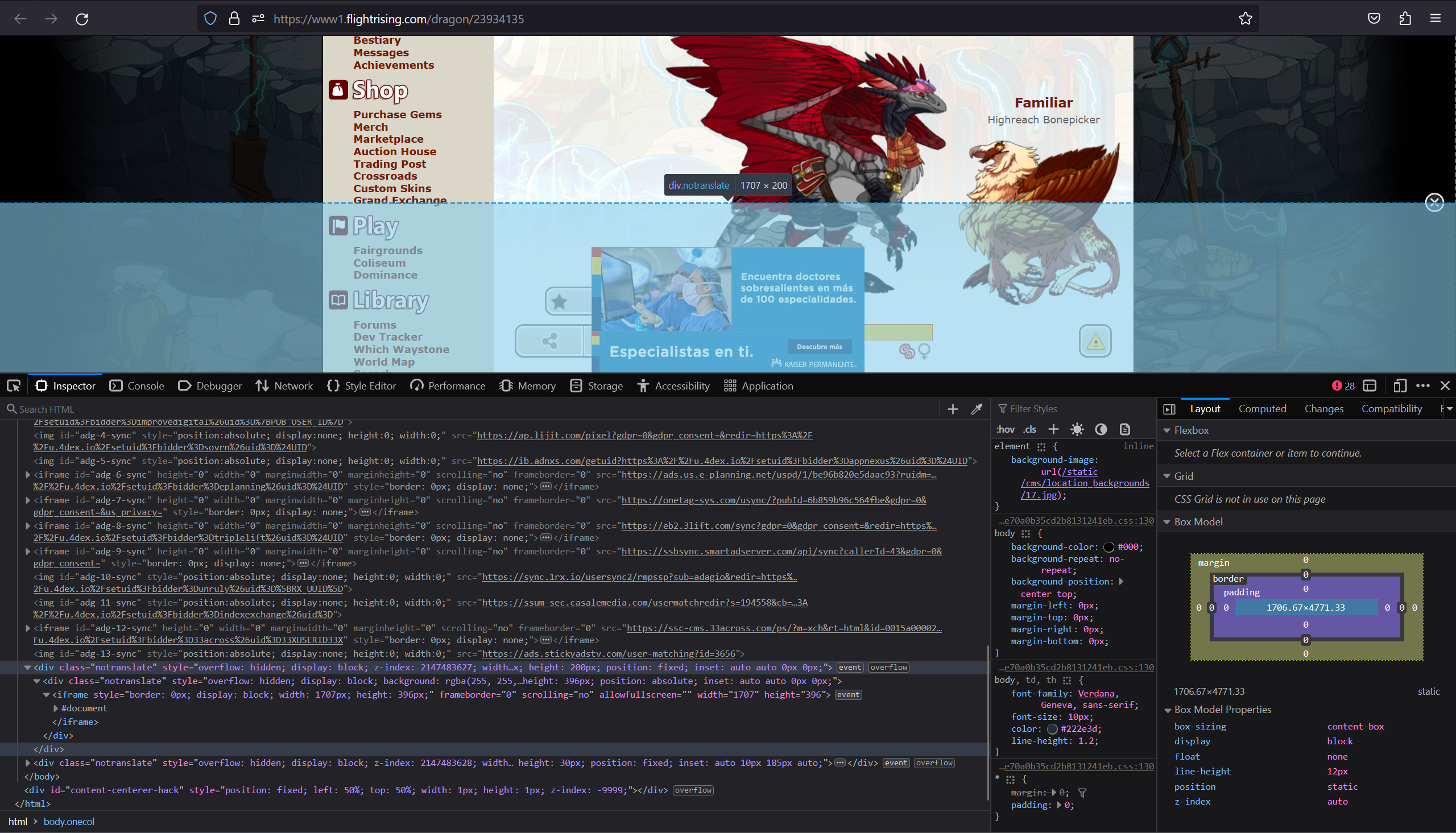1456x833 pixels.
Task: Open the Computed tab
Action: coord(1262,409)
